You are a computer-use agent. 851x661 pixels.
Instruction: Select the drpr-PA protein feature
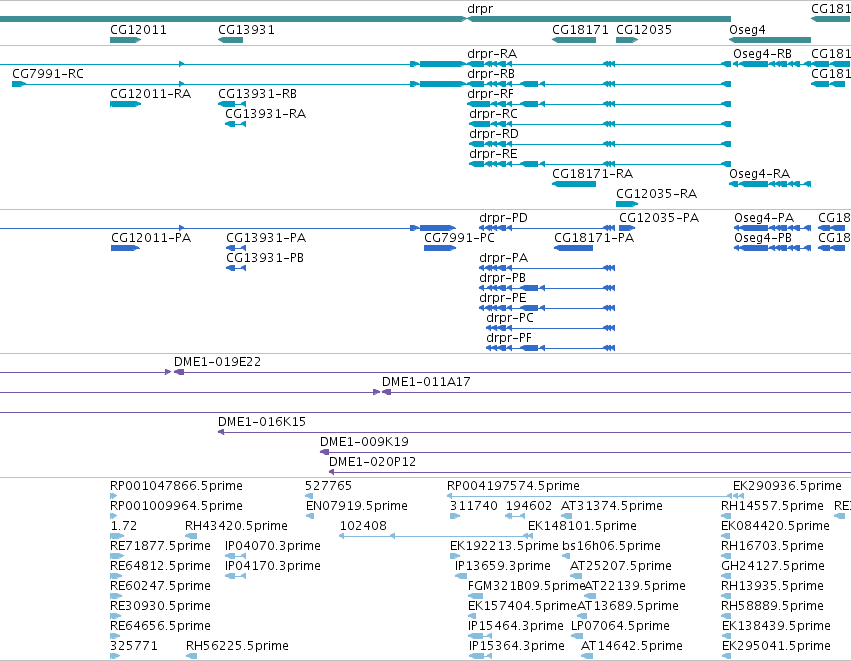tap(547, 268)
